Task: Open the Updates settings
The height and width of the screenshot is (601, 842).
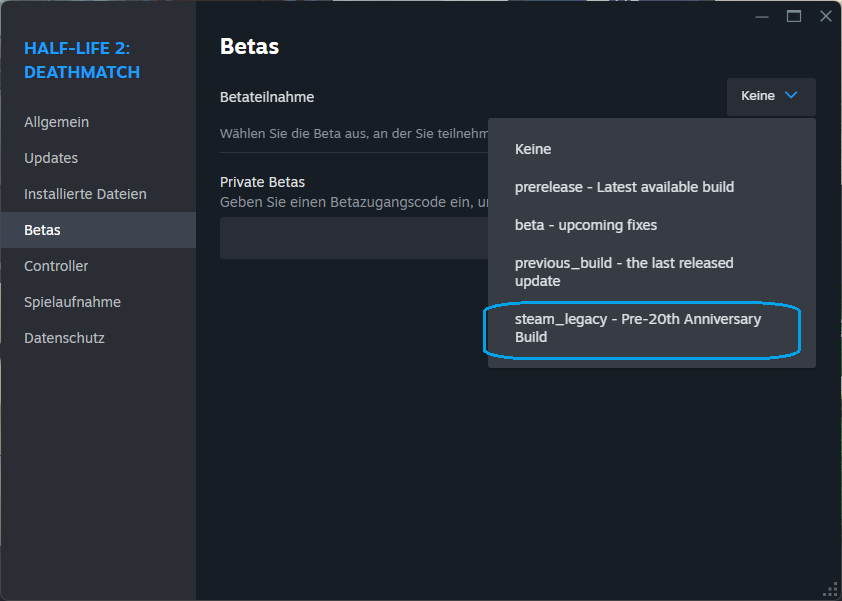Action: [x=51, y=157]
